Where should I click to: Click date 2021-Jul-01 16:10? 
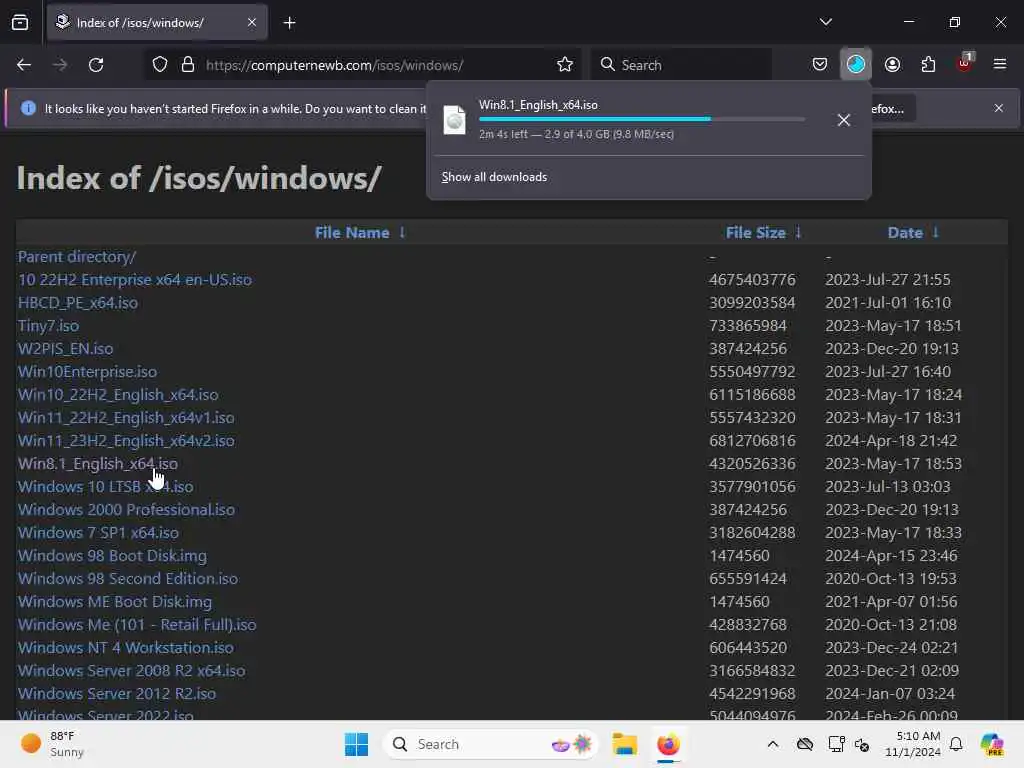[888, 303]
